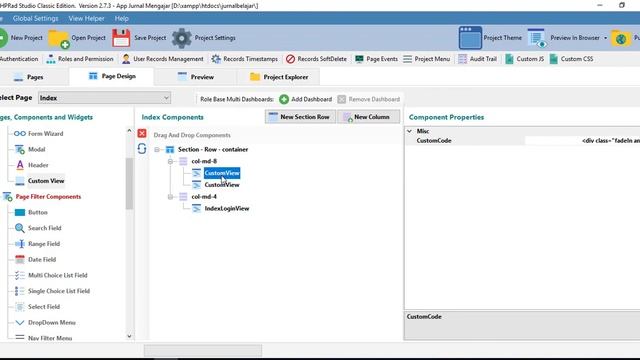Select the Search Field magnifier icon

20,228
